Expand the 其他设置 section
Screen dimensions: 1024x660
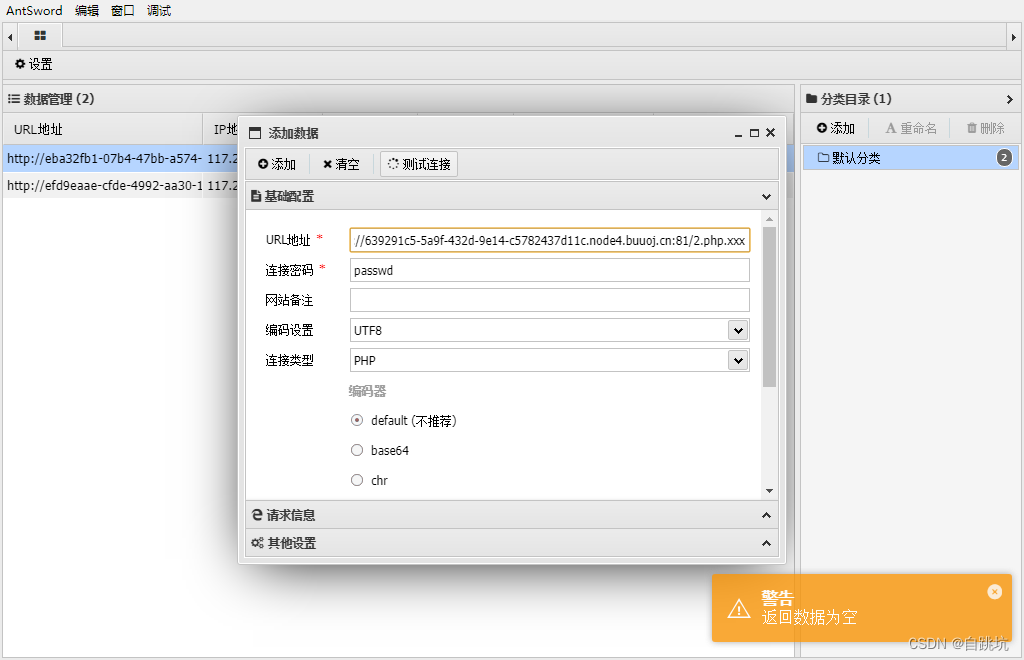click(x=766, y=543)
